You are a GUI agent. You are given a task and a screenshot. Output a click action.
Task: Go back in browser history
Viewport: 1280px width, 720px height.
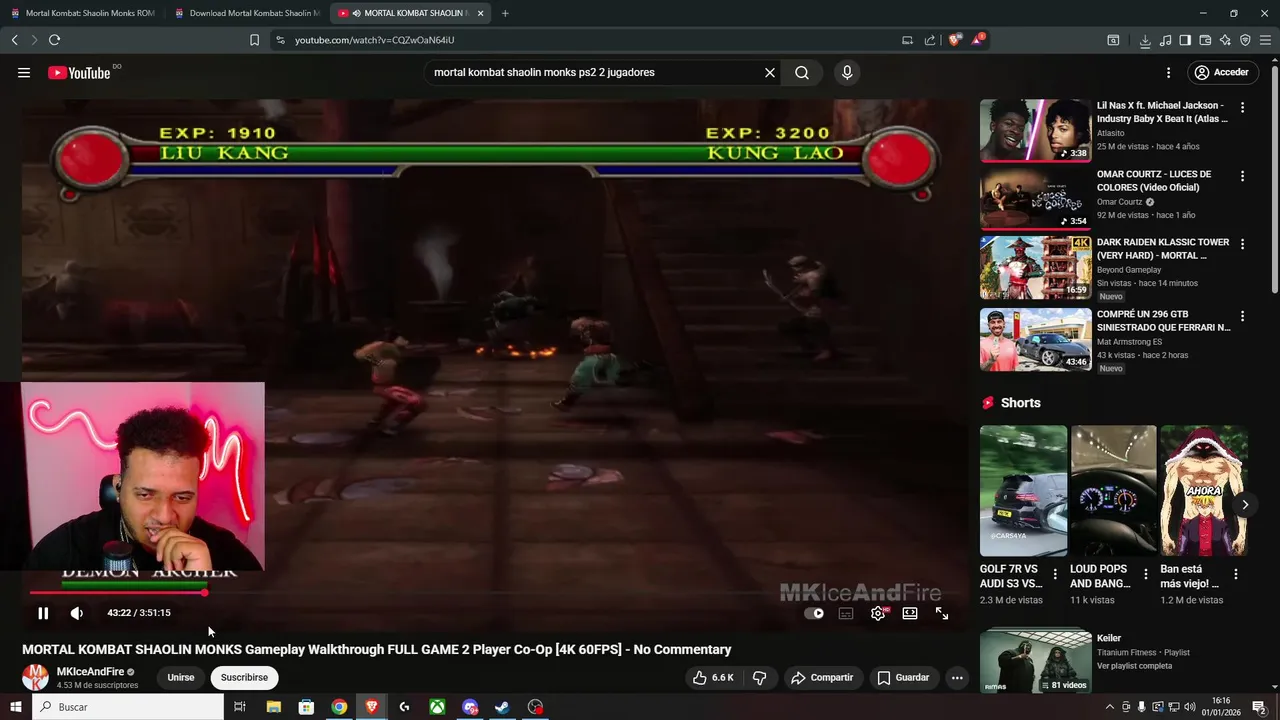[x=15, y=40]
